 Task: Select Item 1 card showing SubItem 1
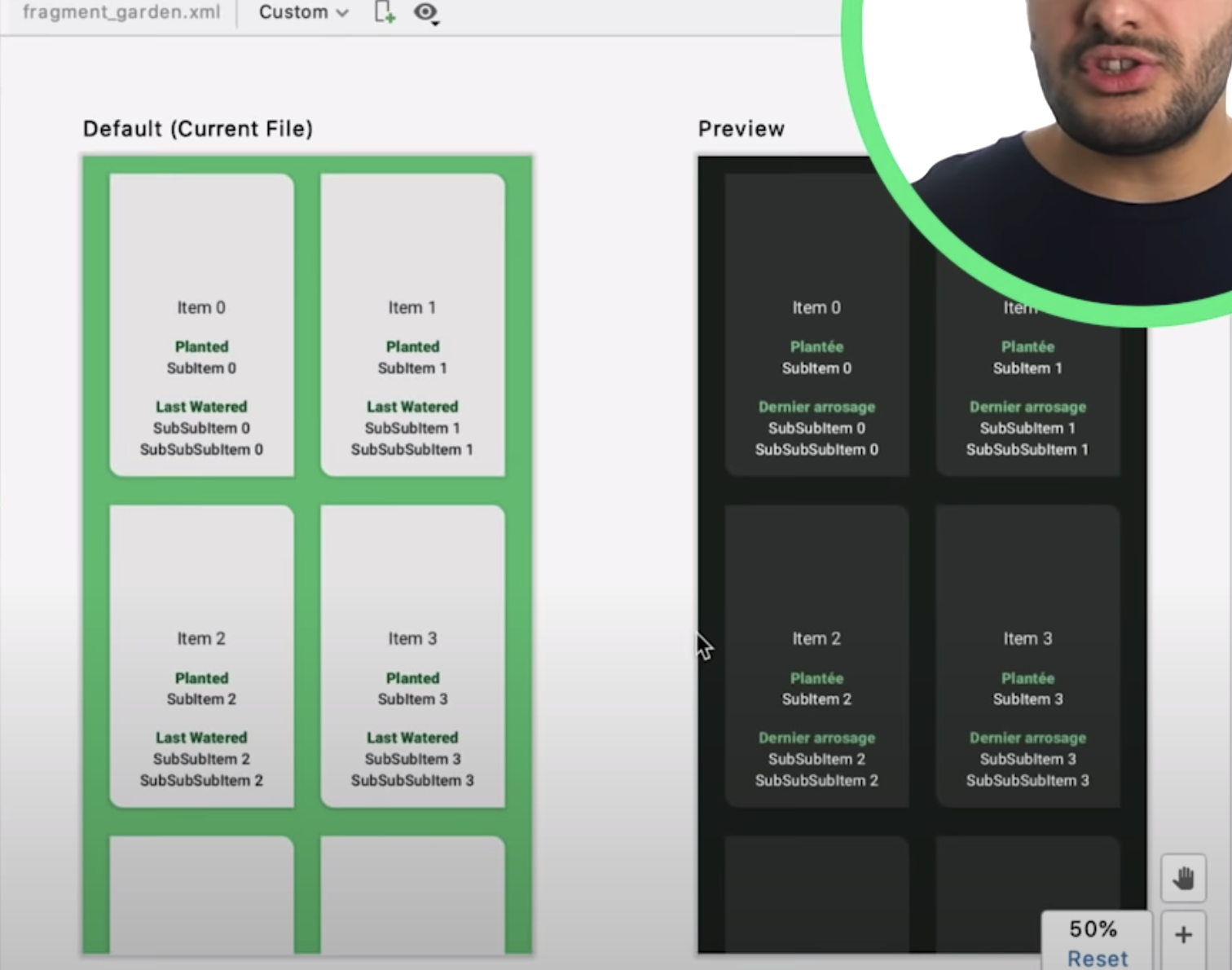(412, 324)
